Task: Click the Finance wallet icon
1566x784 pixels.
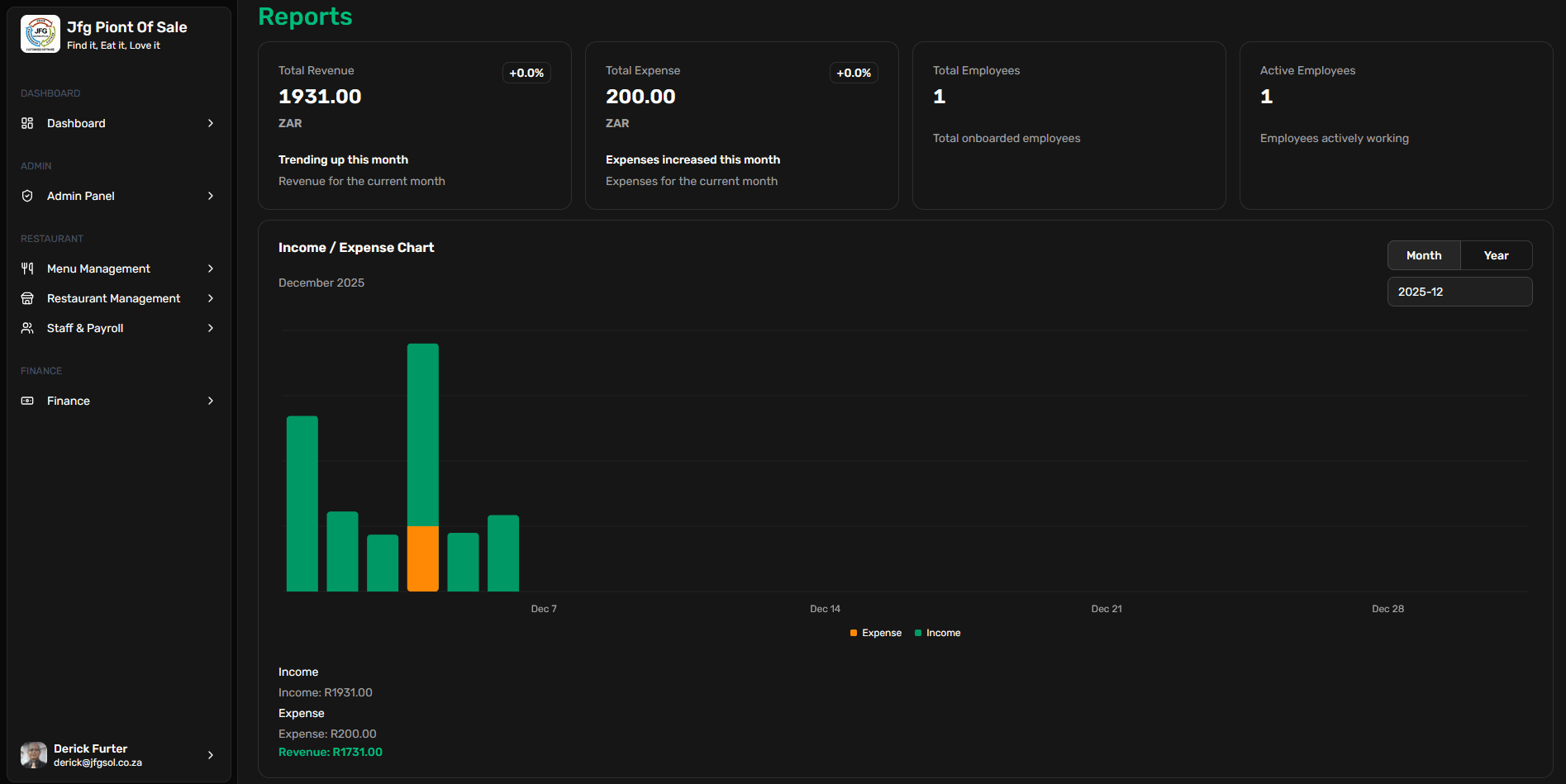Action: point(27,401)
